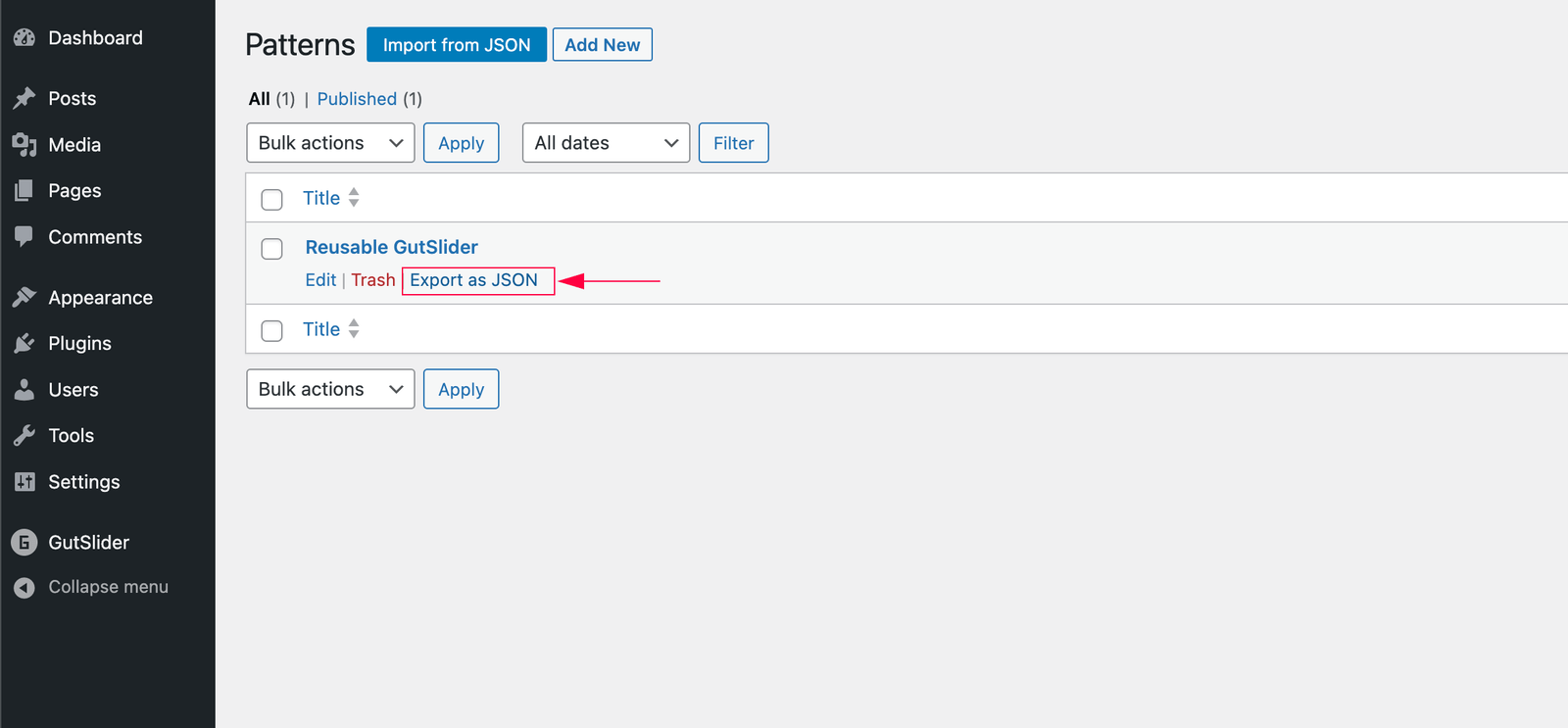Open the top Bulk actions dropdown
The width and height of the screenshot is (1568, 728).
click(330, 143)
